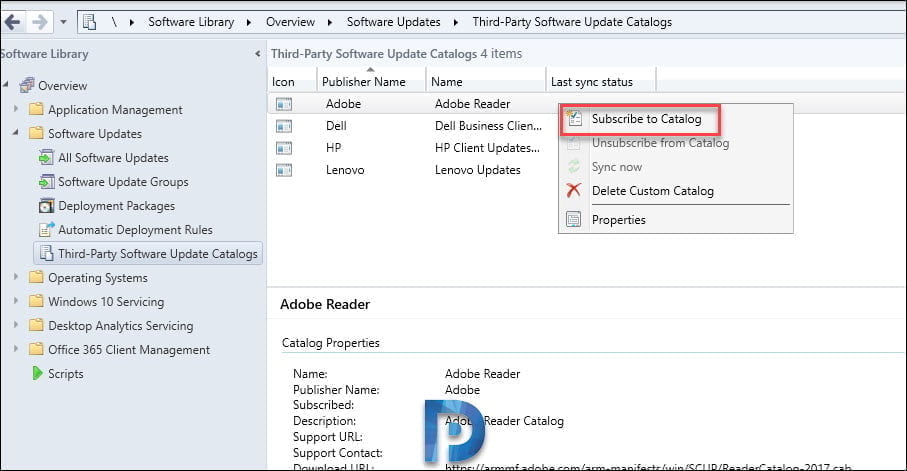Click the red X Delete Custom Catalog icon

point(573,190)
